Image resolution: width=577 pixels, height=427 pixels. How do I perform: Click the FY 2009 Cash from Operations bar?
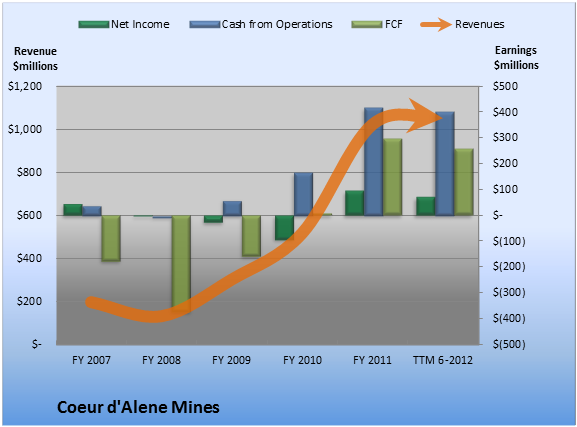[232, 208]
